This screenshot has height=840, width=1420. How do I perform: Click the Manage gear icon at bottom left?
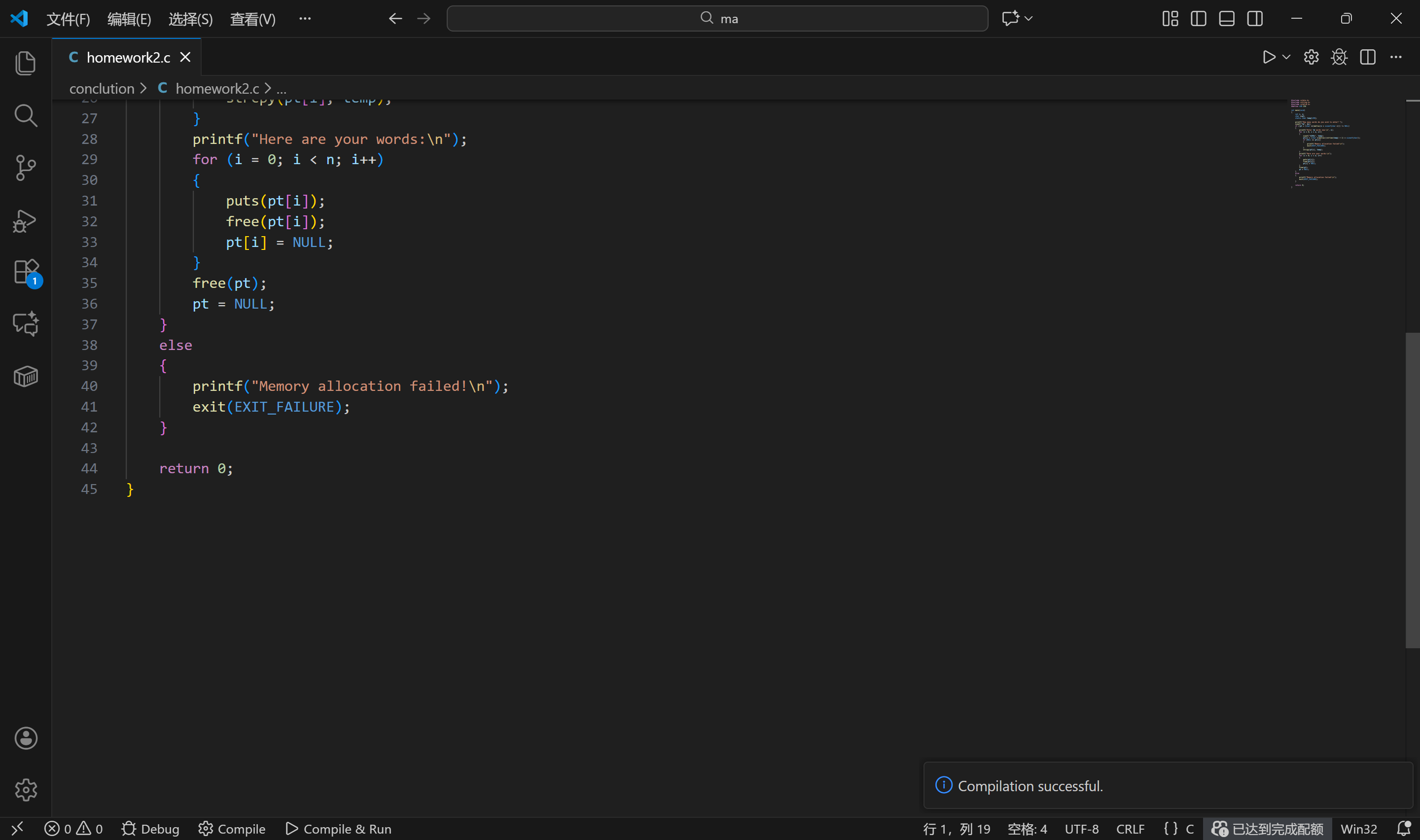(x=26, y=790)
